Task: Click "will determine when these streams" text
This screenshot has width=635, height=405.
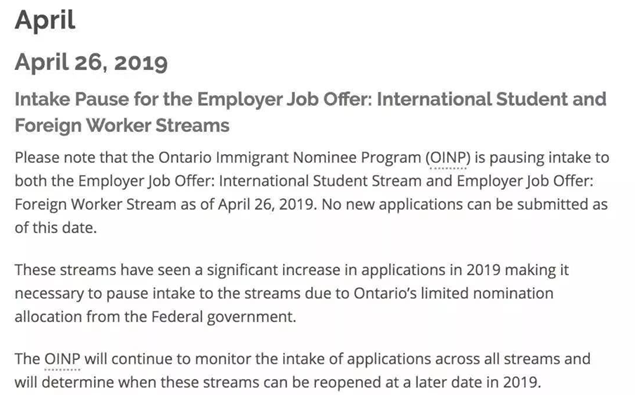Action: pos(137,382)
